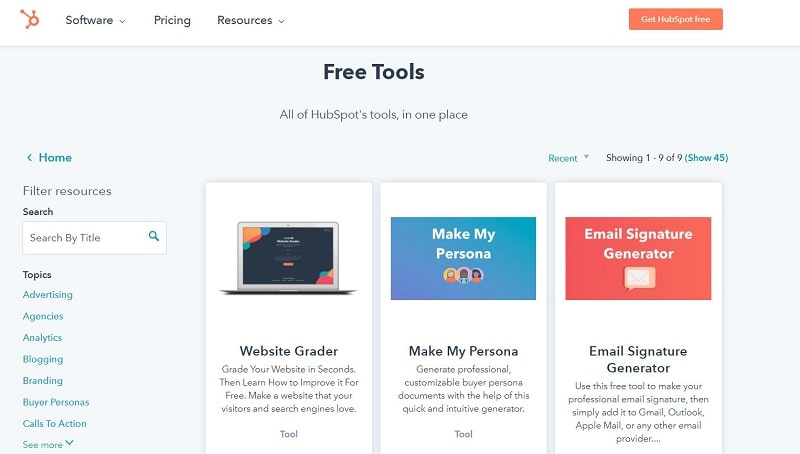Click the back chevron beside Home

[x=29, y=158]
